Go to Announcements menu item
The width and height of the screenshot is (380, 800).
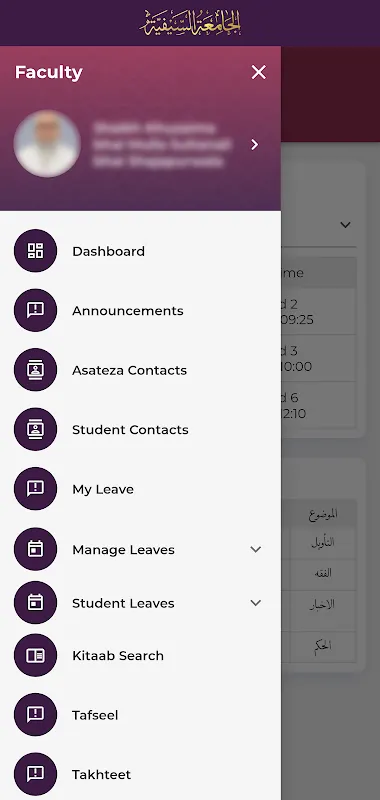(x=128, y=311)
